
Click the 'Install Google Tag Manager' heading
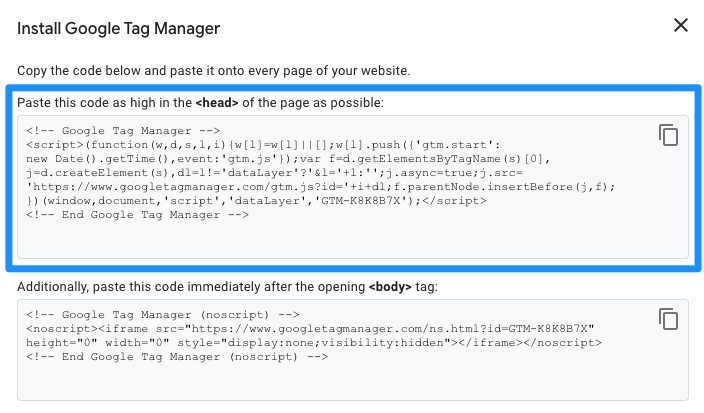click(x=119, y=28)
